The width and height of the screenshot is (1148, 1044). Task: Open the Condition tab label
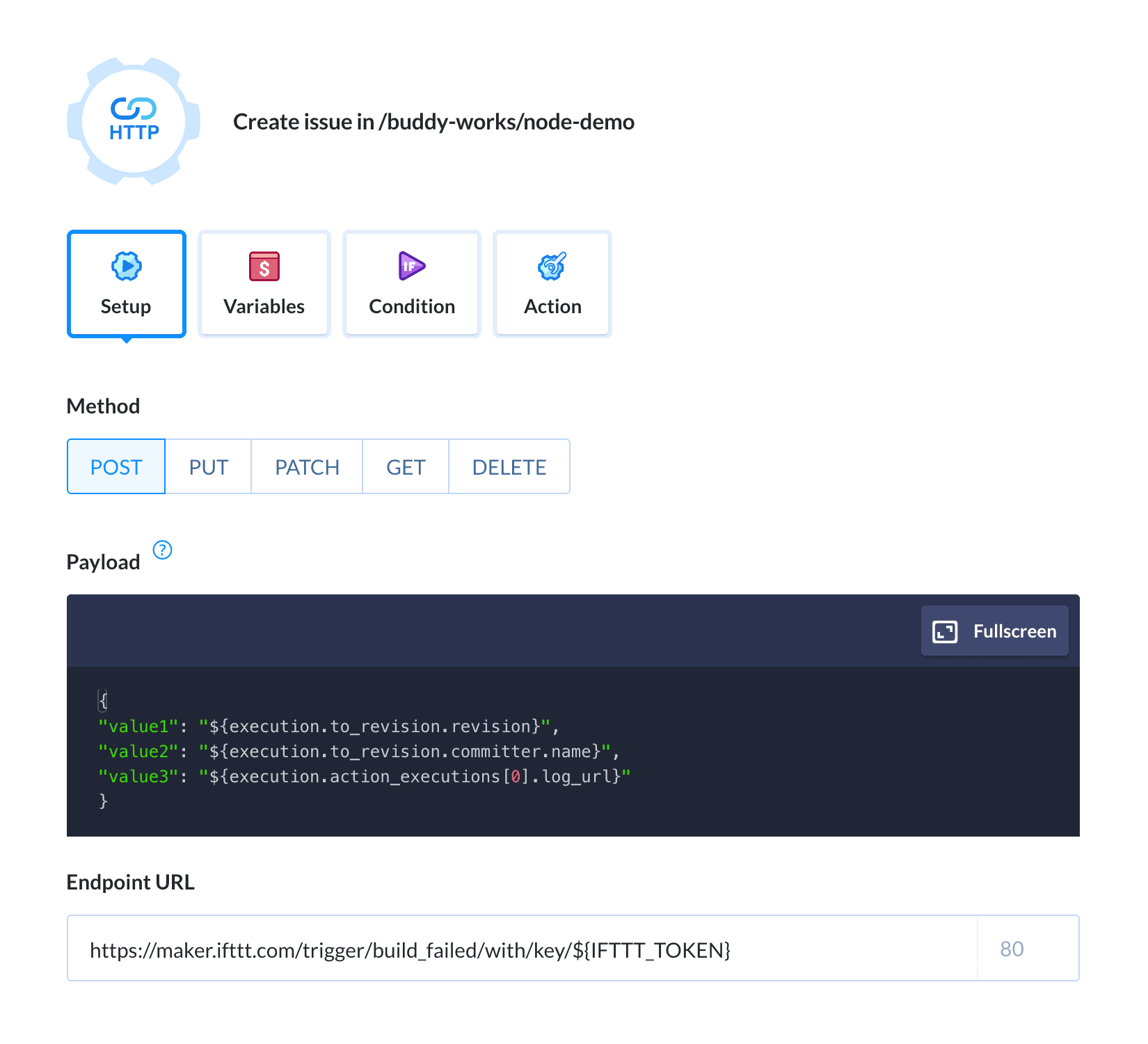pos(412,306)
